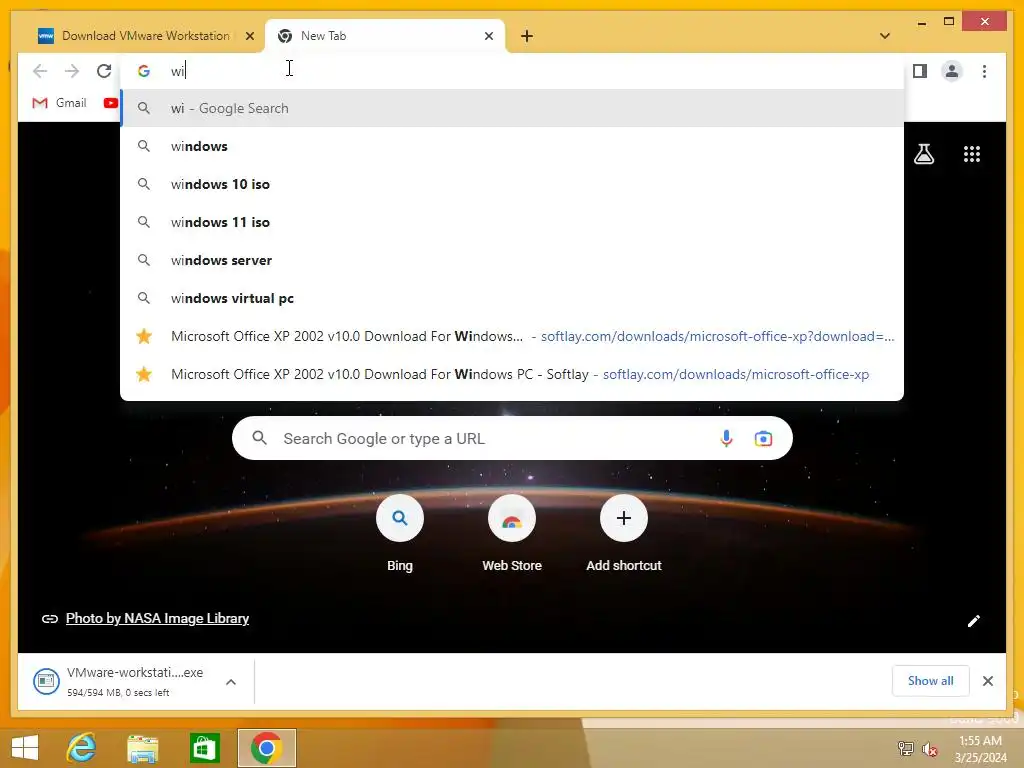This screenshot has height=768, width=1024.
Task: Open the softlay ?download= bookmark suggestion
Action: pos(512,336)
